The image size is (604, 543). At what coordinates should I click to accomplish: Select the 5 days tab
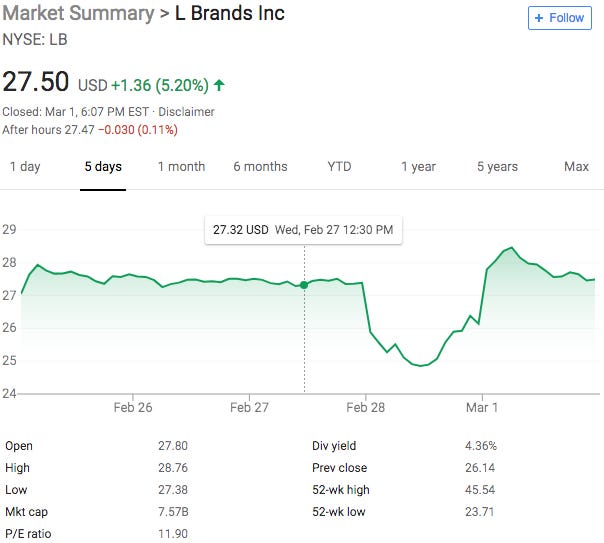pyautogui.click(x=103, y=167)
